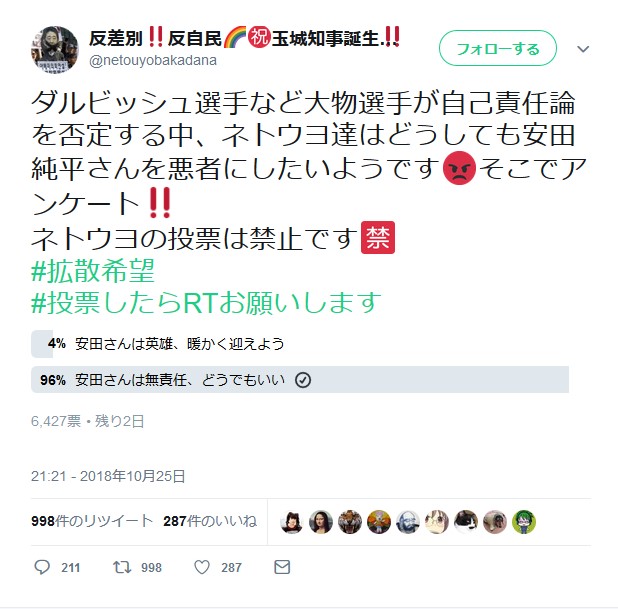This screenshot has height=609, width=618.
Task: Open the 998件のリツイート list
Action: (92, 521)
